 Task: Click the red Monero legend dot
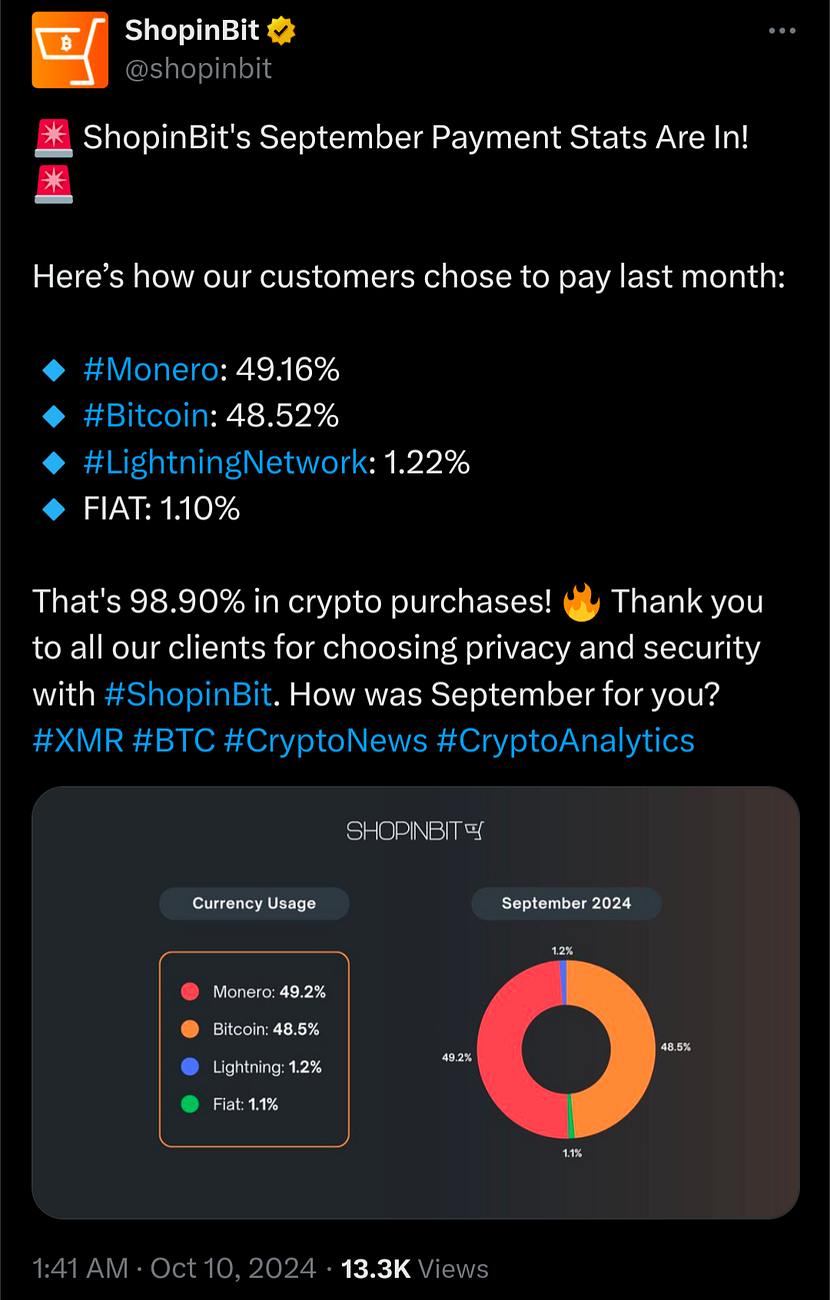point(190,992)
